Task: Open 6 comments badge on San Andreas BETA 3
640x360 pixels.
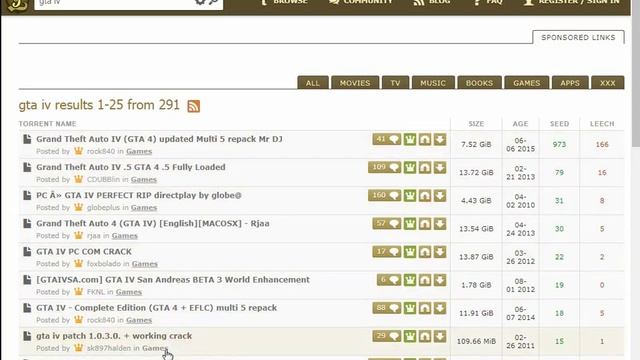Action: (389, 280)
